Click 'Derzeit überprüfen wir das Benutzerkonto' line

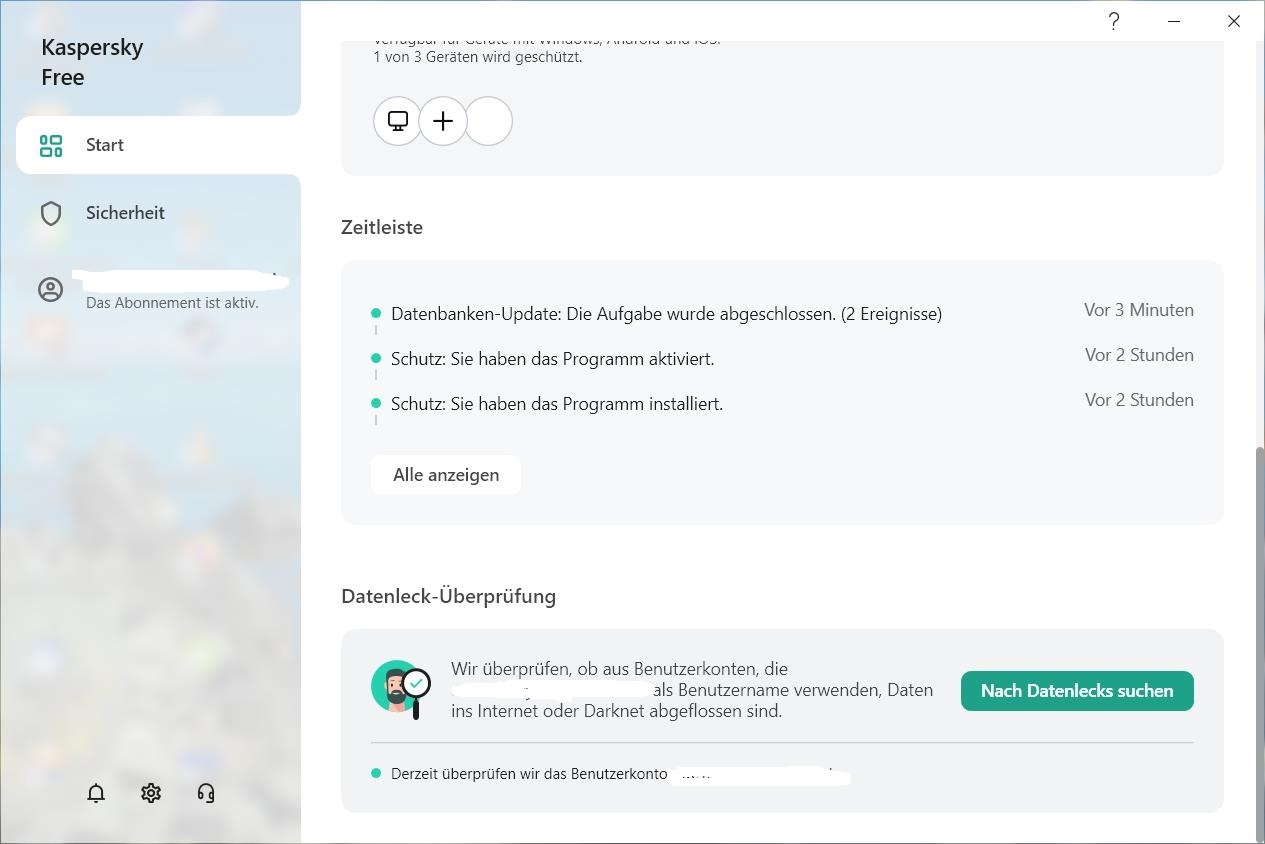coord(529,774)
